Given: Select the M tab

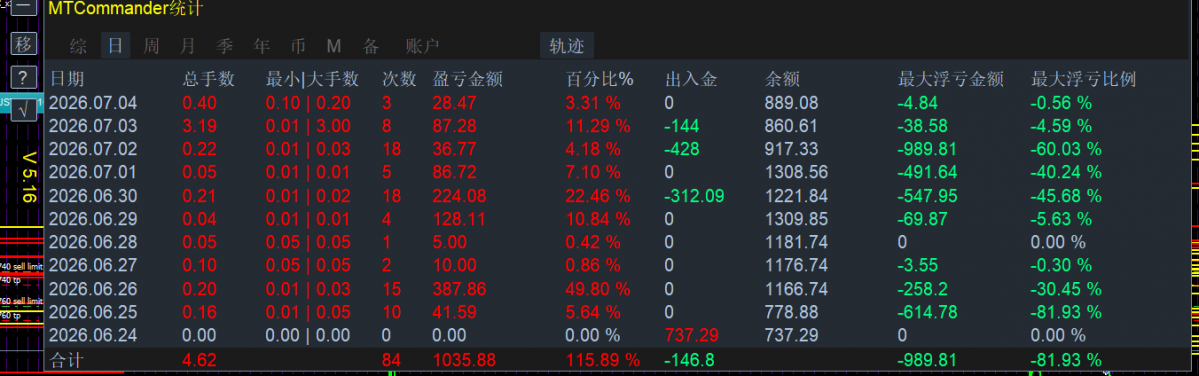Looking at the screenshot, I should (333, 46).
